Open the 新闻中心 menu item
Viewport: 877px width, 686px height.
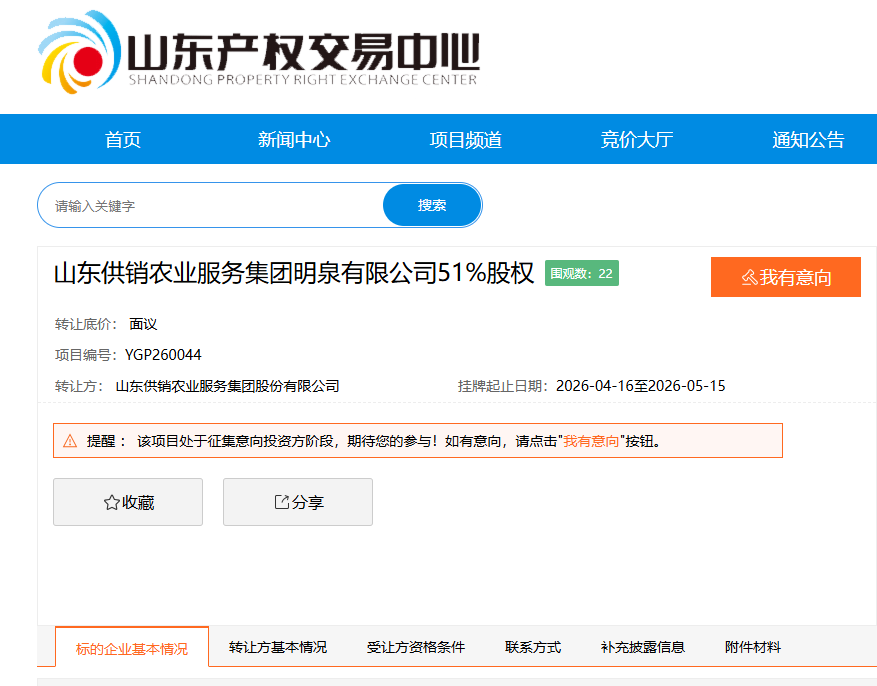(293, 139)
